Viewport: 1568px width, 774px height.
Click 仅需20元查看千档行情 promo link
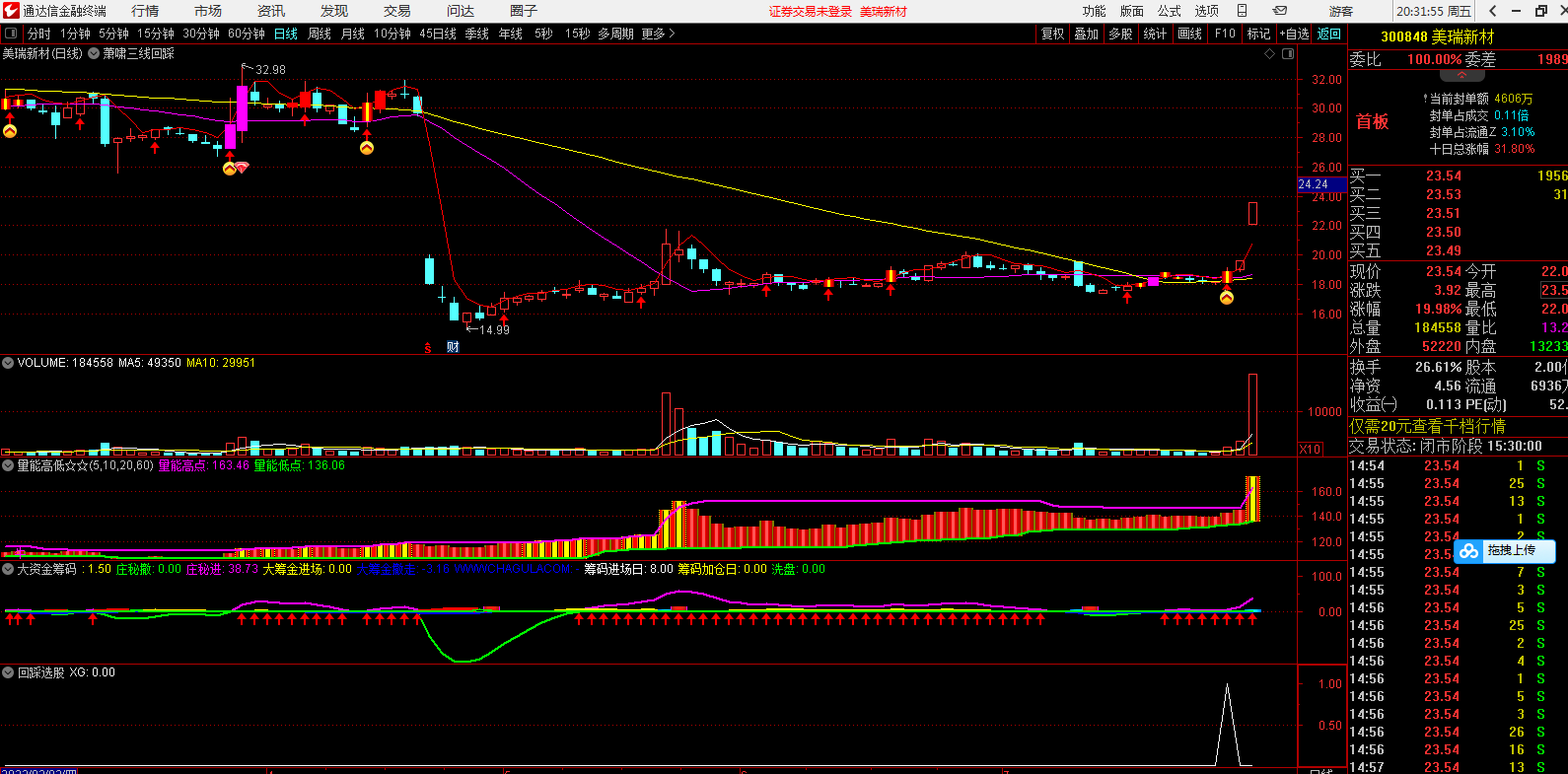tap(1427, 426)
